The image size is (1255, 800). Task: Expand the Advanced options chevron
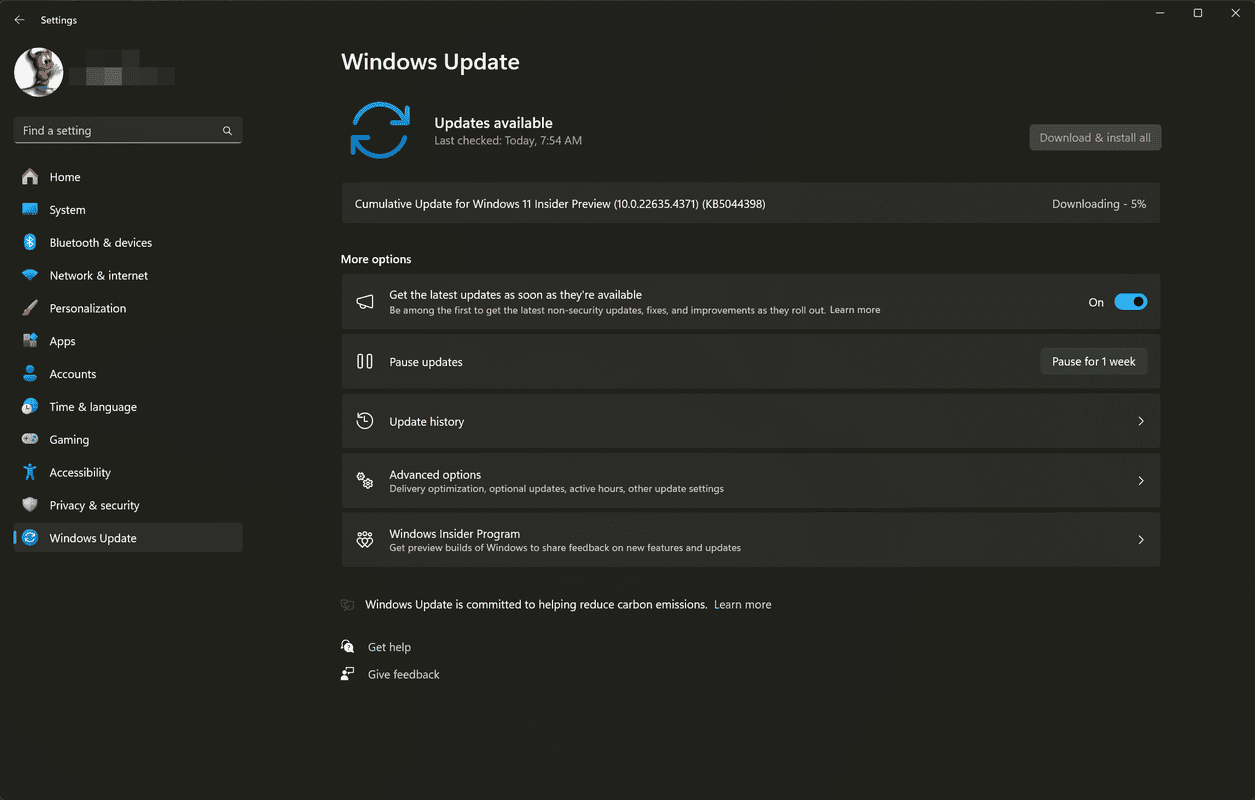1141,481
